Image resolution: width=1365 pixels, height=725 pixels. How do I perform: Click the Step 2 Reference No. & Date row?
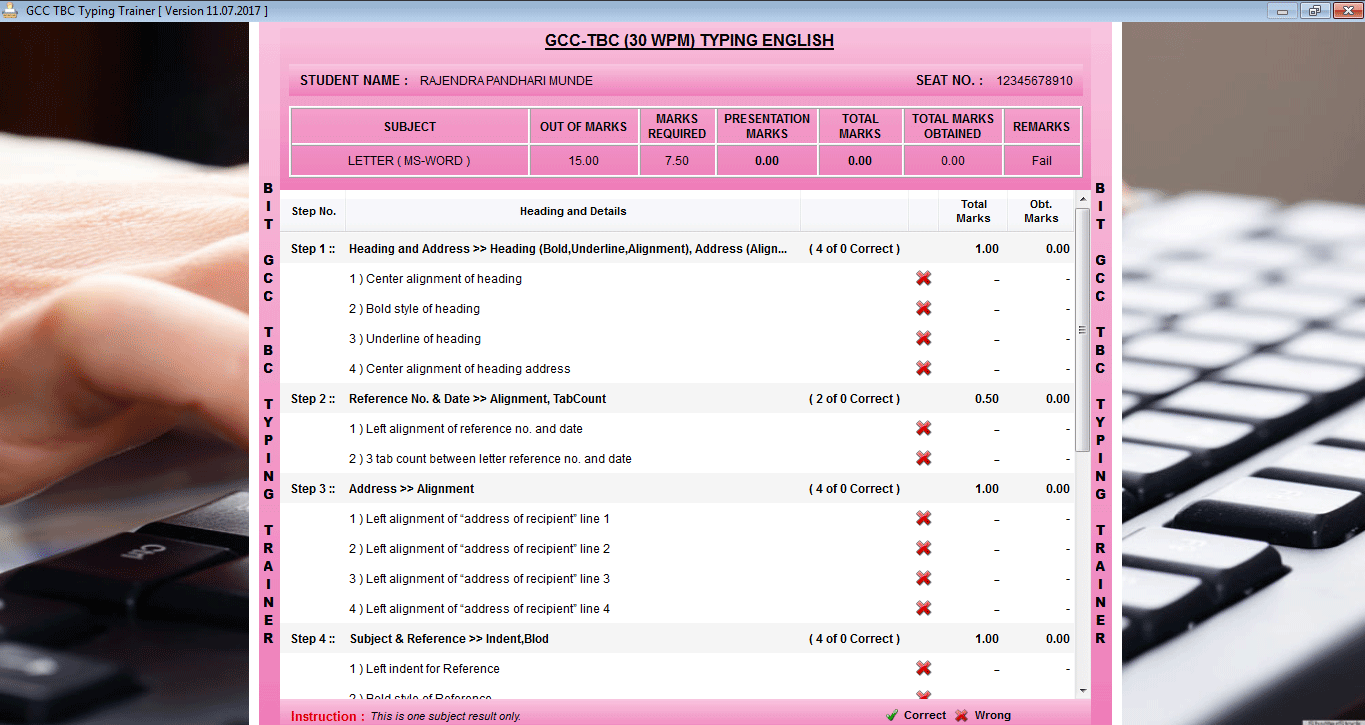[x=677, y=399]
